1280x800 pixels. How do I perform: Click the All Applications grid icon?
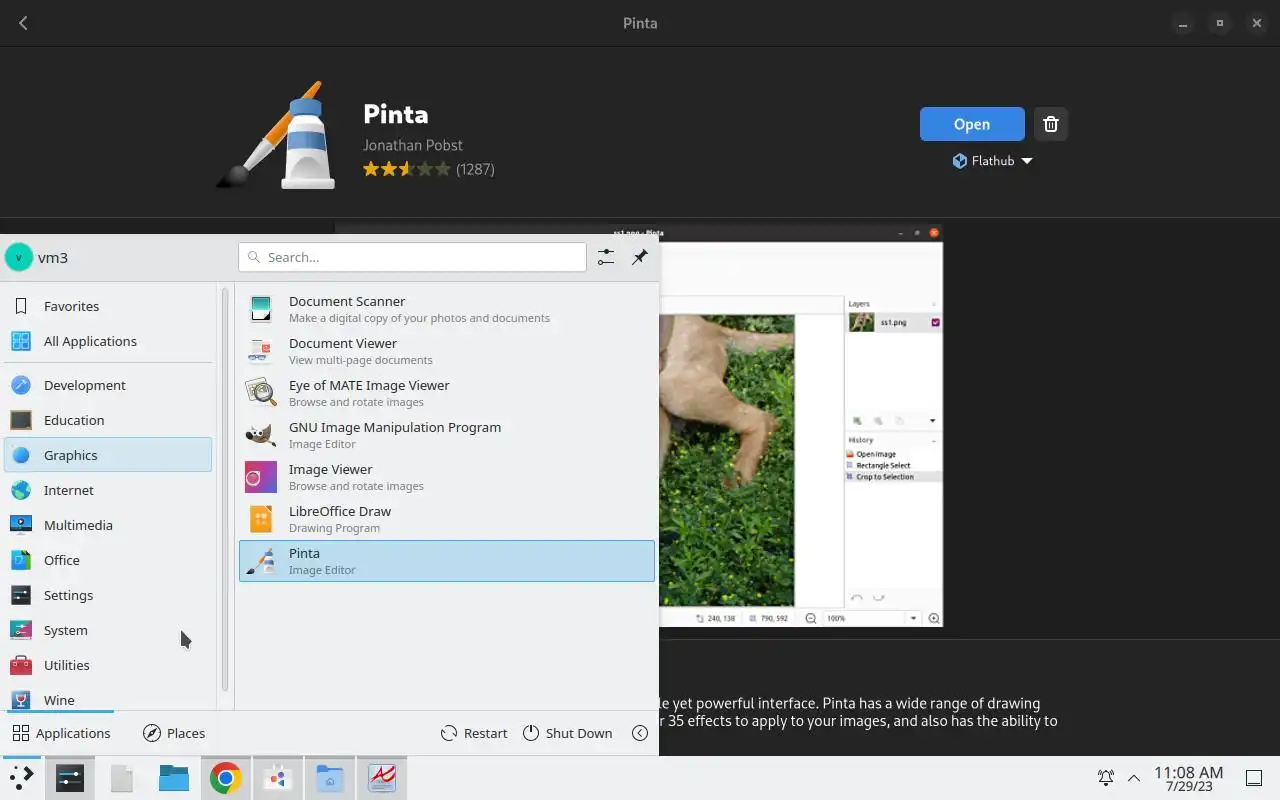(21, 341)
